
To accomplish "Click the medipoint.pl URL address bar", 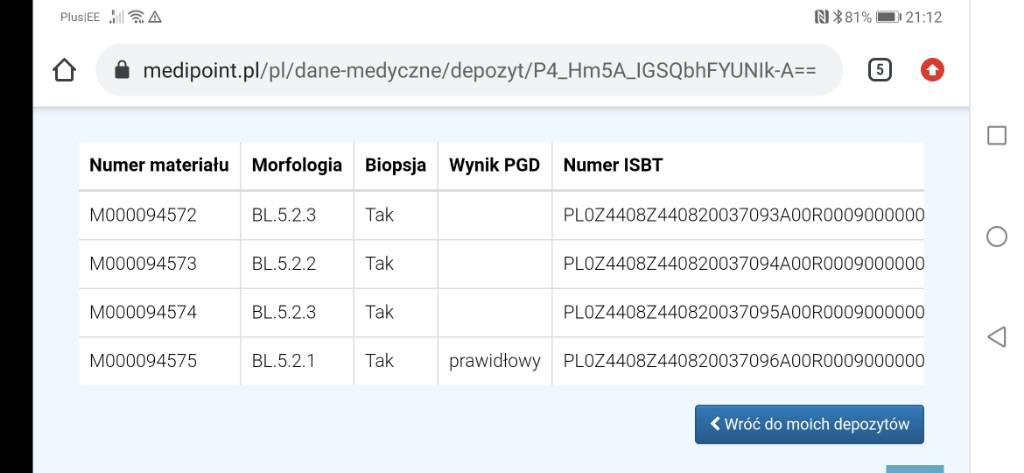I will (x=470, y=70).
